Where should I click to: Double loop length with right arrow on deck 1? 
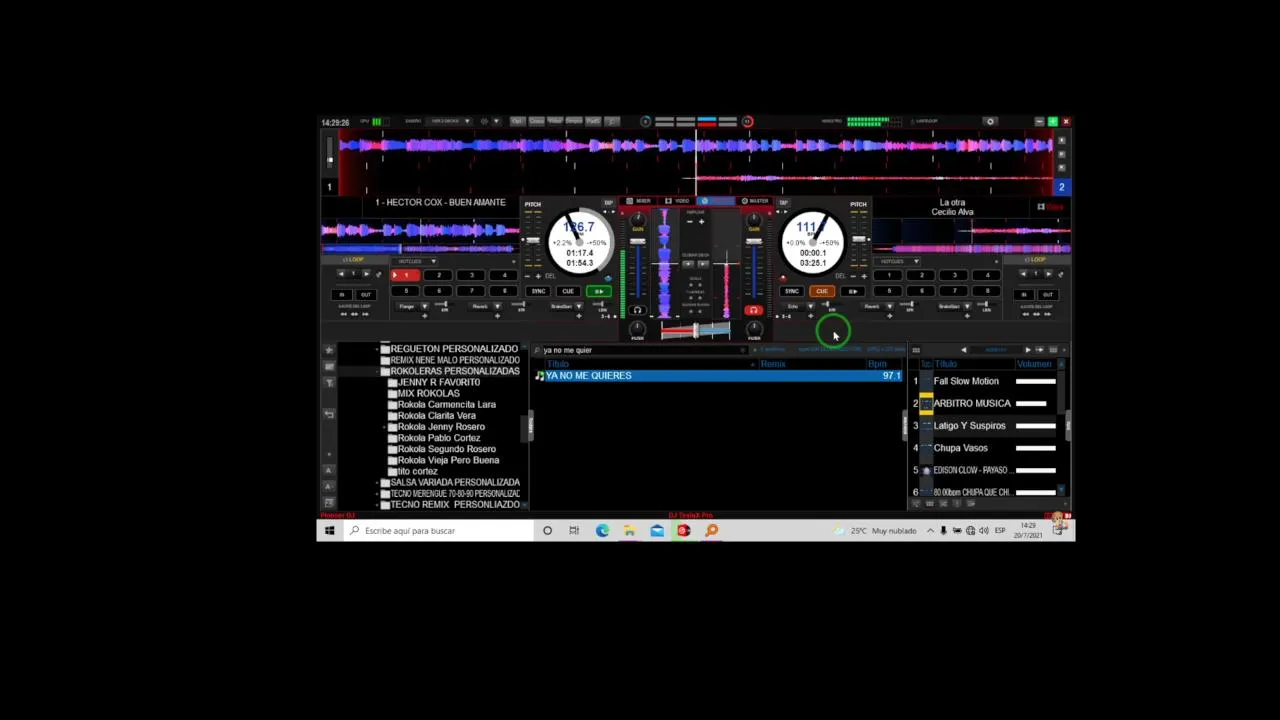click(x=366, y=274)
